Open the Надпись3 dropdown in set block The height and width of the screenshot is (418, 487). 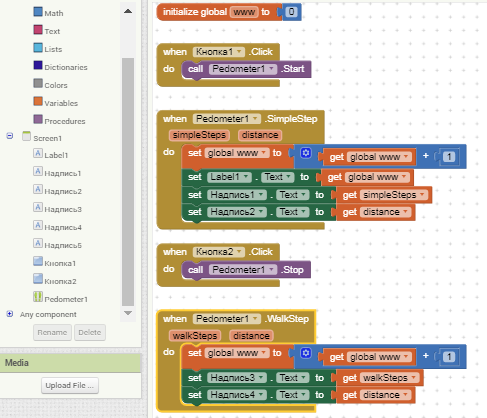tap(237, 378)
